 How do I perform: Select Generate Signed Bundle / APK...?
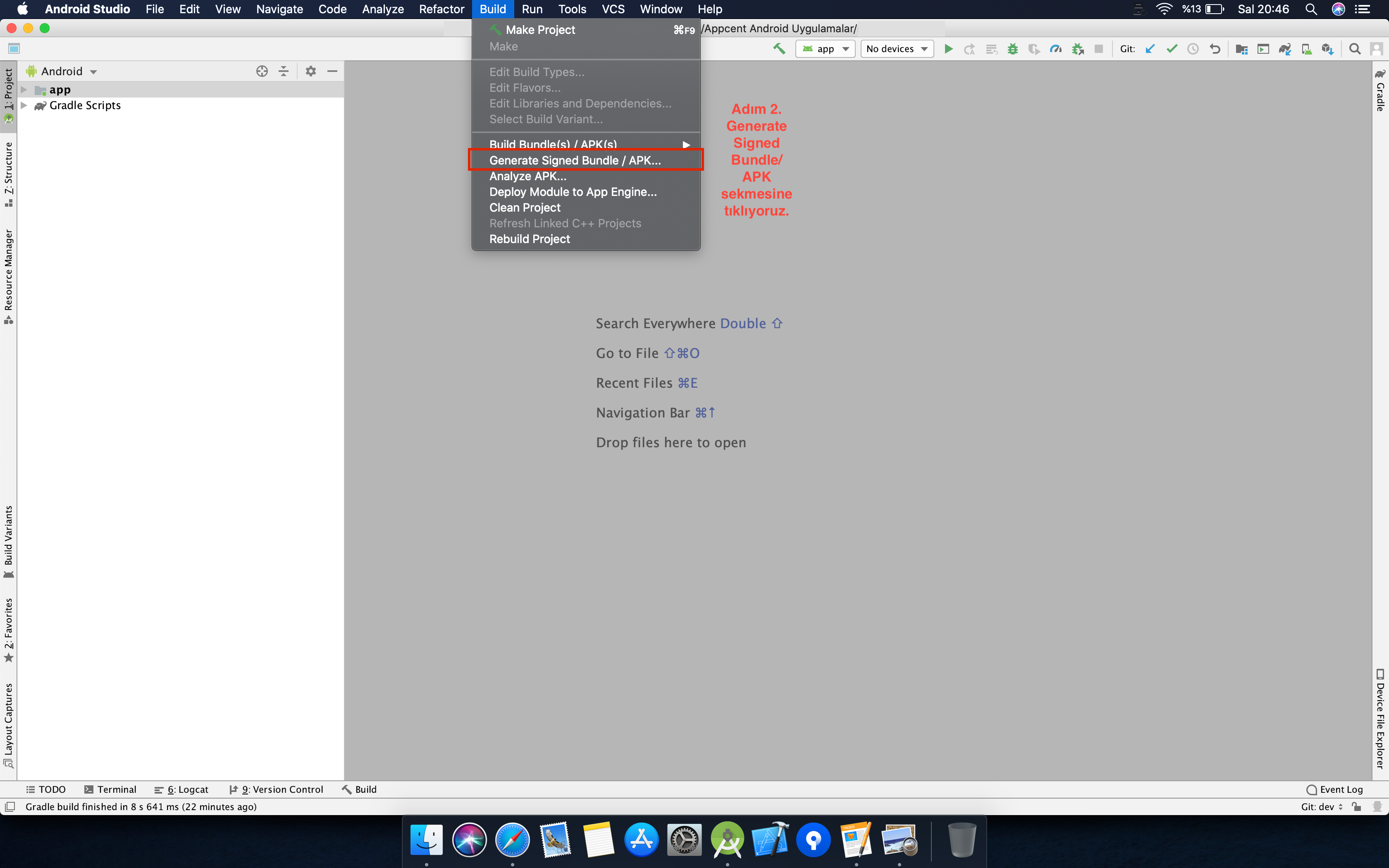tap(586, 160)
